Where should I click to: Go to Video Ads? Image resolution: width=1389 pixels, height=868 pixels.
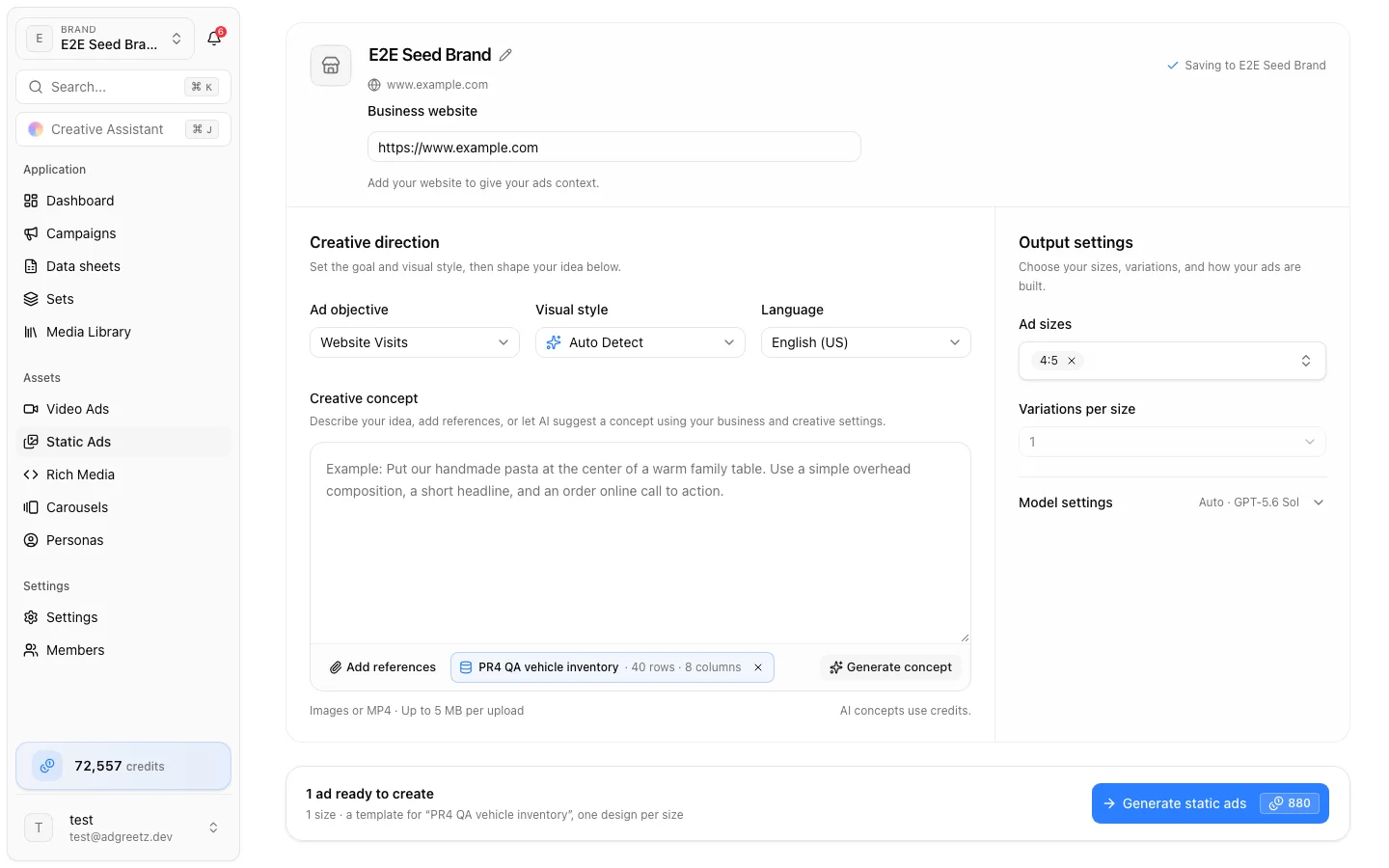click(x=123, y=409)
